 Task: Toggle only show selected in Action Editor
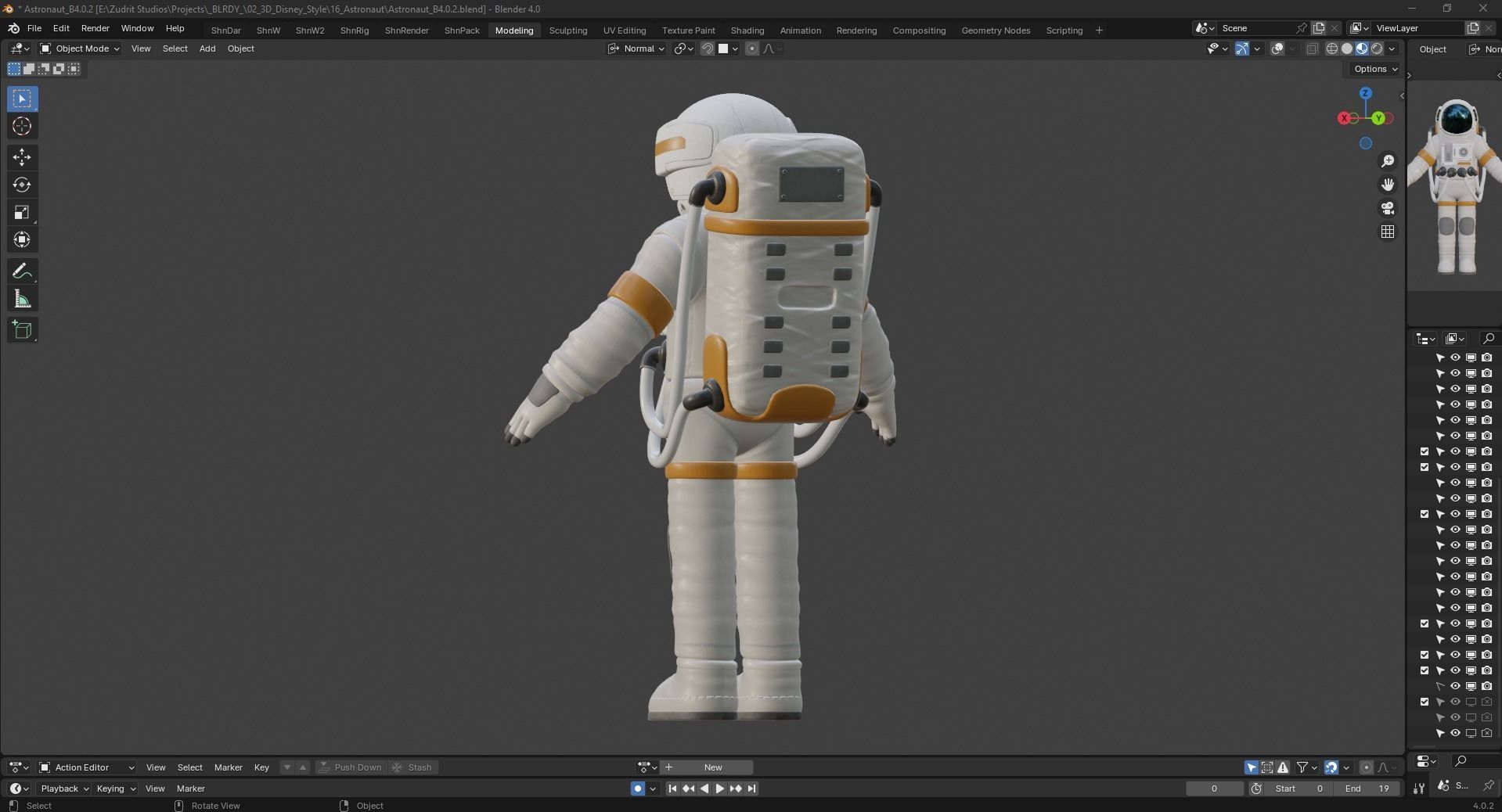click(1252, 767)
